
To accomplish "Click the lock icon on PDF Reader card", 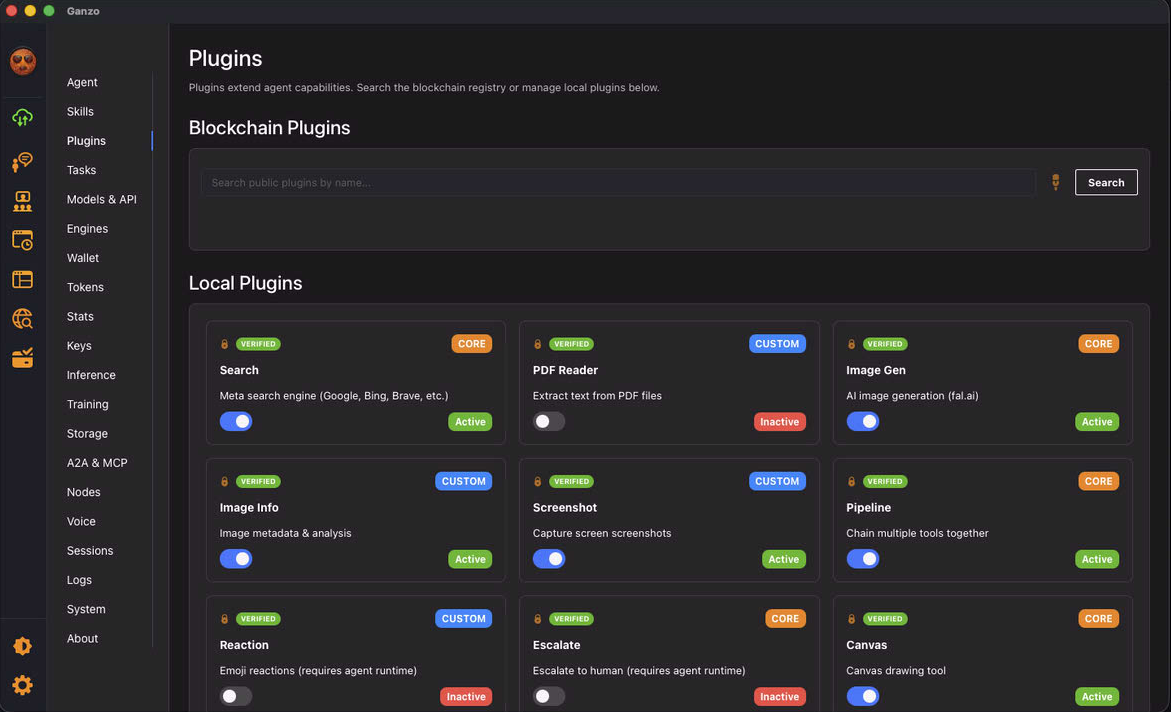I will pyautogui.click(x=537, y=344).
